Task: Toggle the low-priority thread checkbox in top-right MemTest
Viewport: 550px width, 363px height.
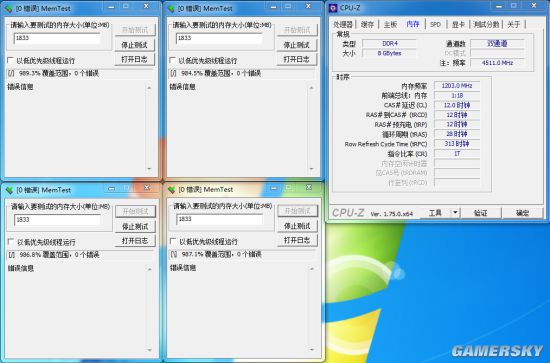Action: (173, 60)
